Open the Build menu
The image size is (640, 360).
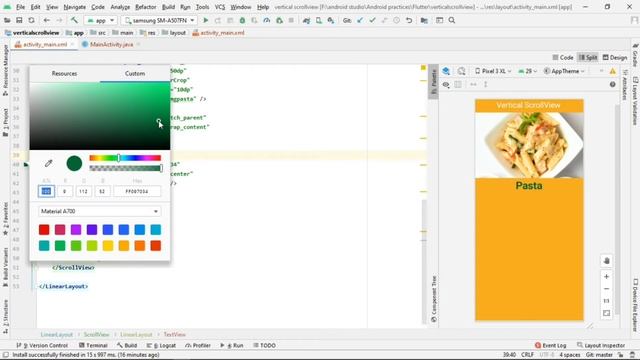168,7
